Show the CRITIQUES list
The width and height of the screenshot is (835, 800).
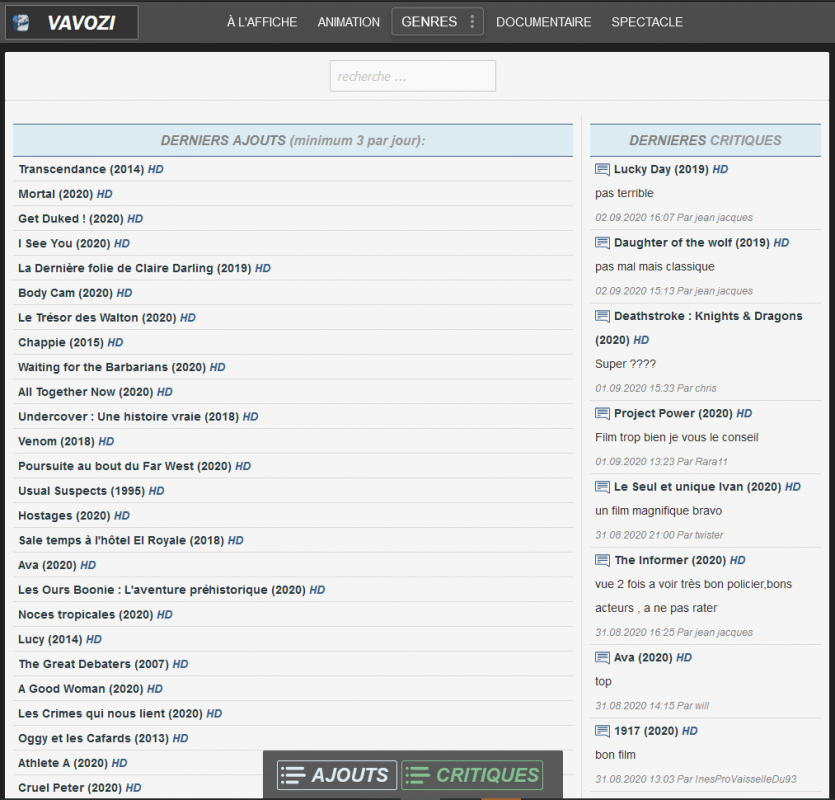pos(472,775)
